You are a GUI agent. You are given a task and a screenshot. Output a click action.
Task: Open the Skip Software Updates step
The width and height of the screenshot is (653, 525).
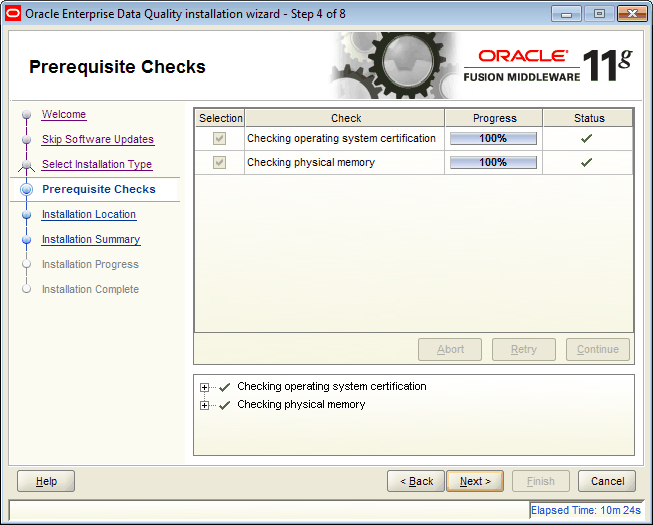click(x=98, y=139)
